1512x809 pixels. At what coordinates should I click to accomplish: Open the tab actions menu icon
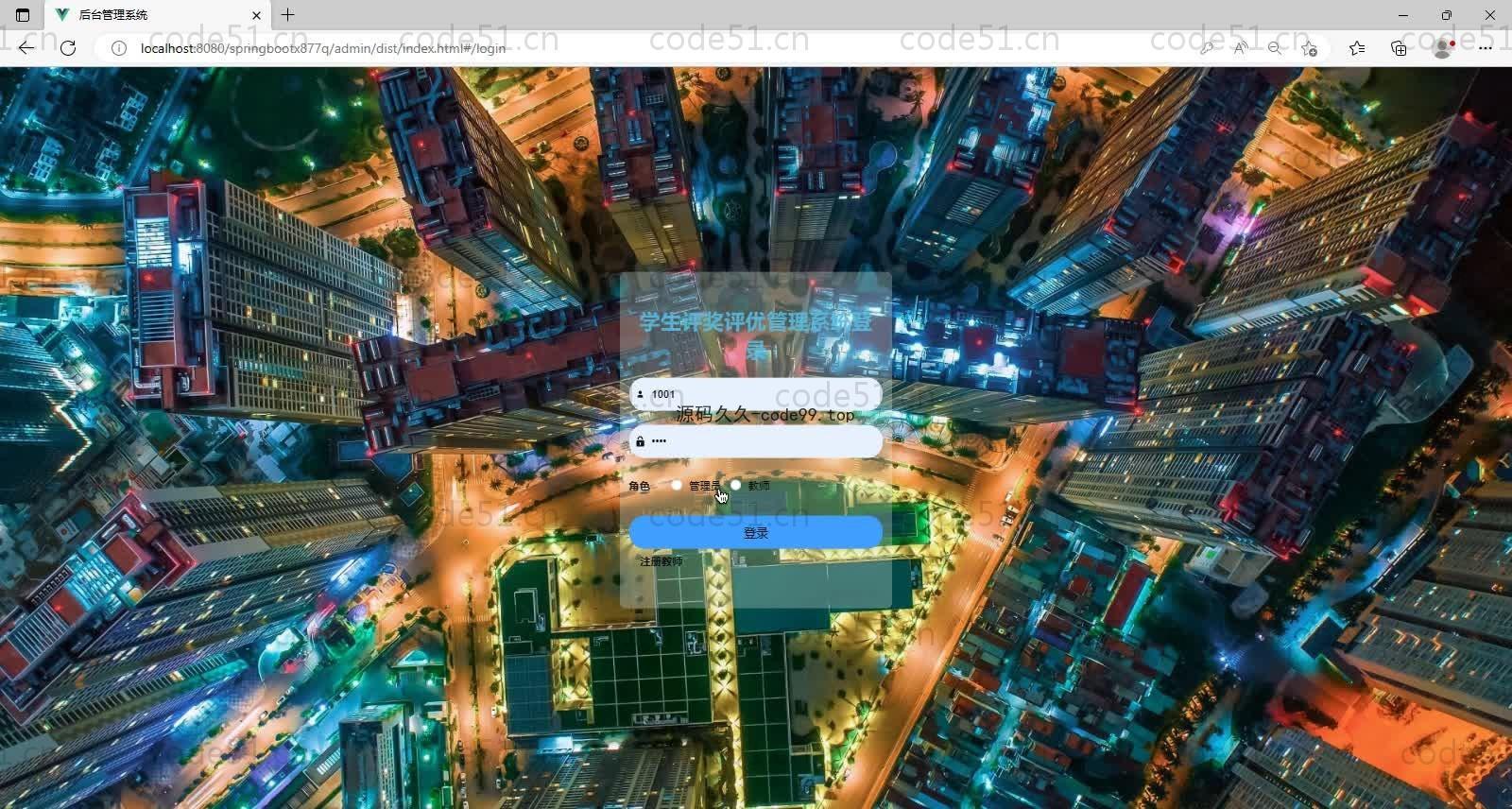click(x=23, y=15)
